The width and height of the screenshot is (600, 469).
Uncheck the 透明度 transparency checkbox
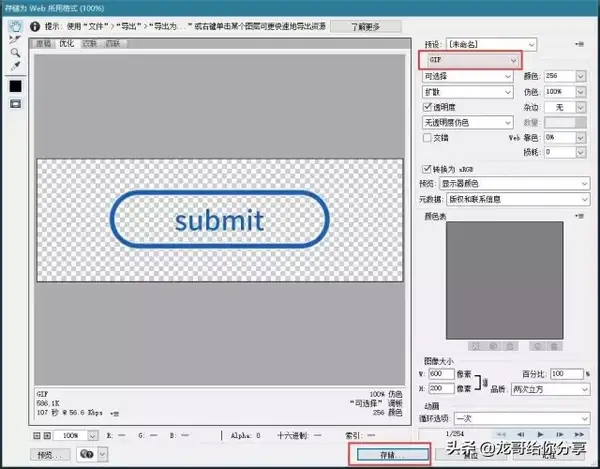pyautogui.click(x=428, y=107)
